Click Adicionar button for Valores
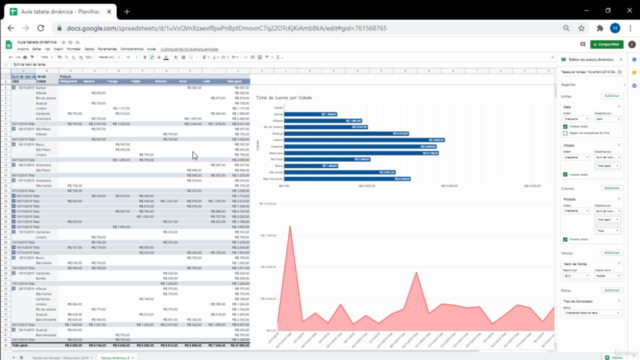The width and height of the screenshot is (640, 360). [612, 253]
